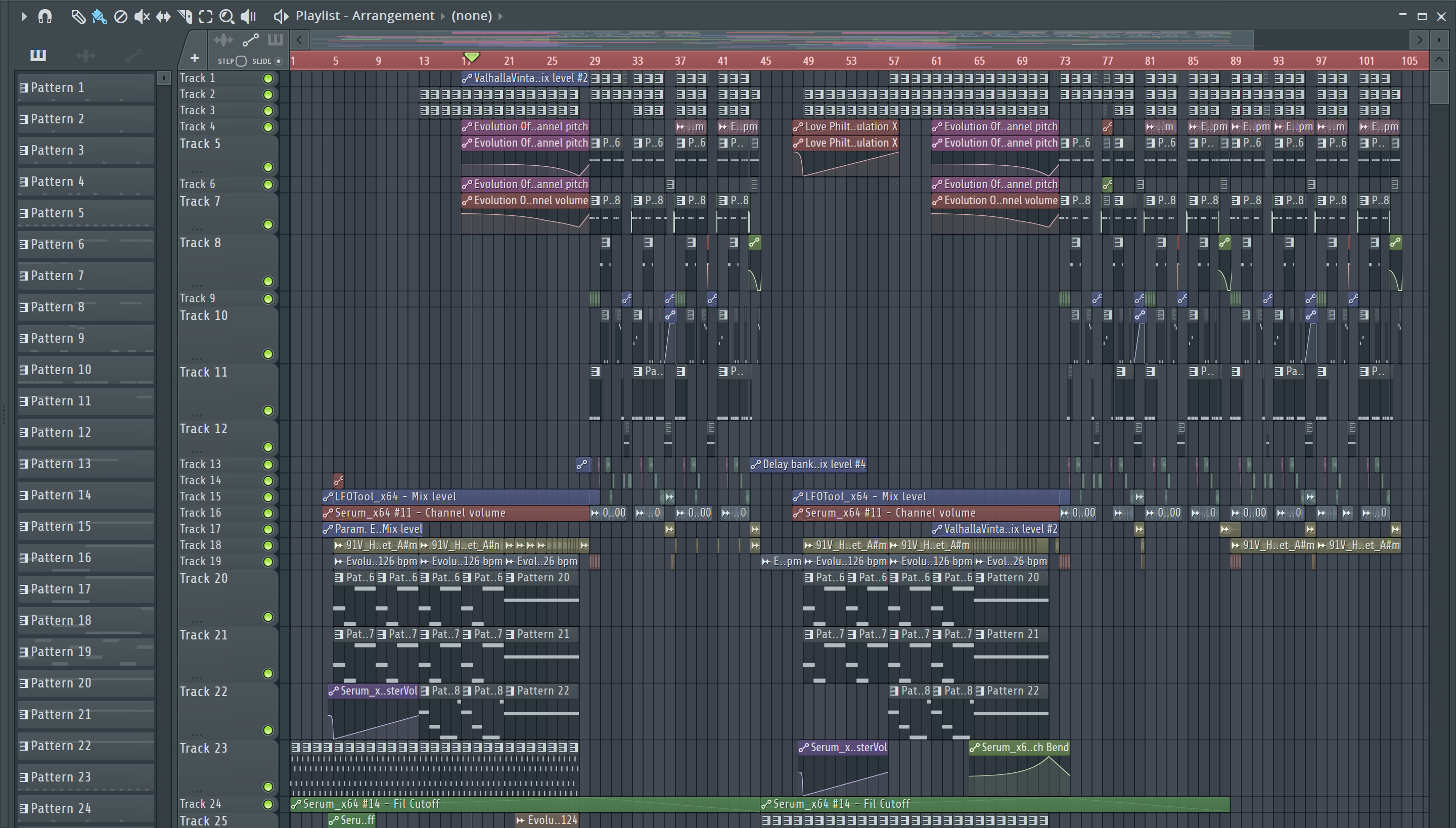Select the Slice tool
Image resolution: width=1456 pixels, height=828 pixels.
pyautogui.click(x=185, y=17)
